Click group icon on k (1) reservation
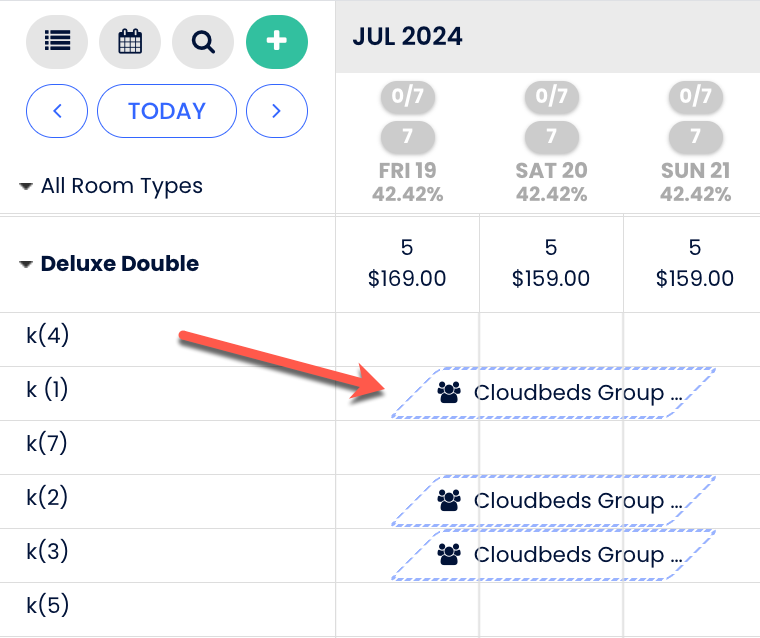The height and width of the screenshot is (638, 760). pyautogui.click(x=450, y=393)
